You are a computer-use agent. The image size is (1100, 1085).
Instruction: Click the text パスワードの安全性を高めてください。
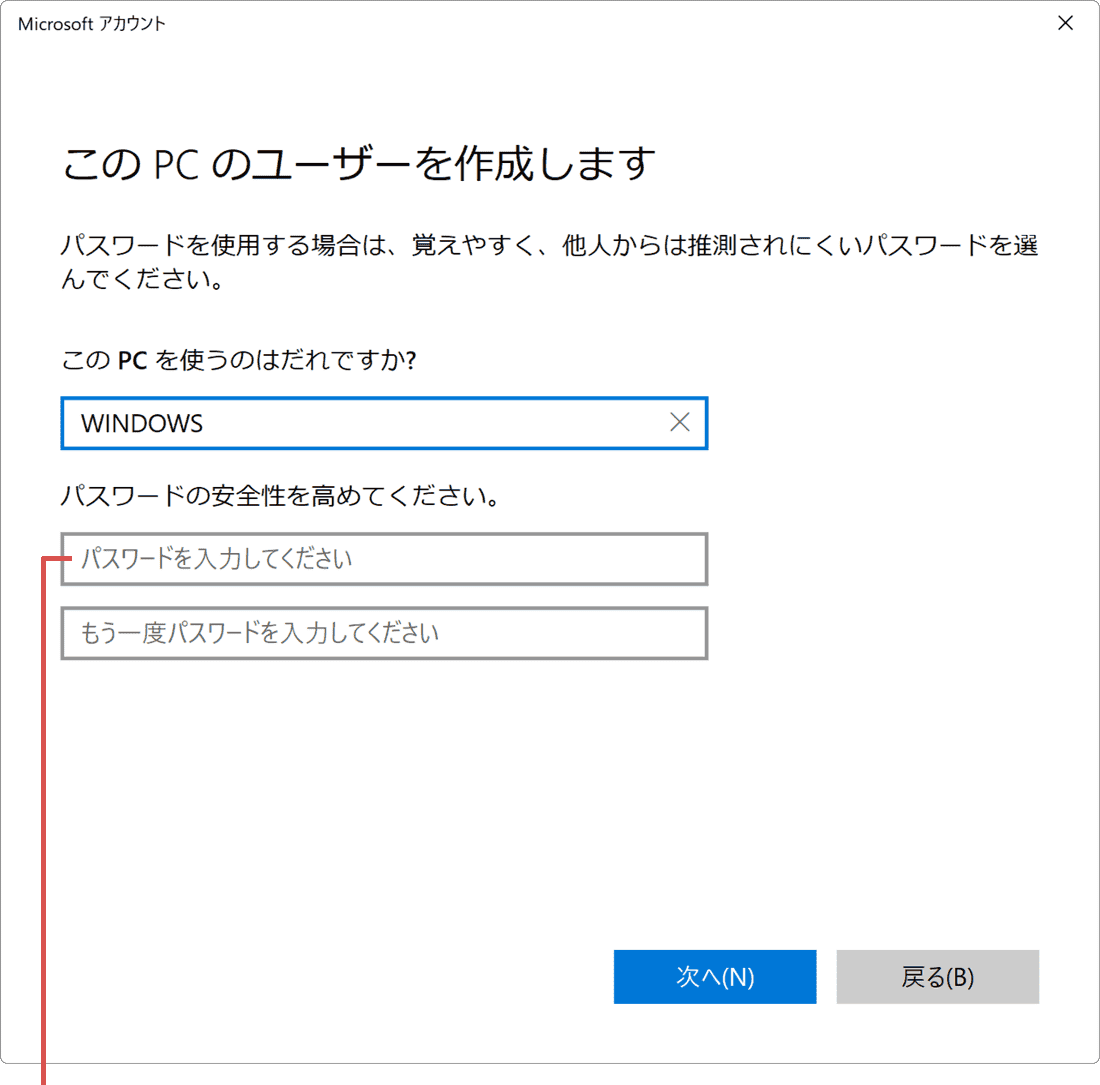point(281,496)
